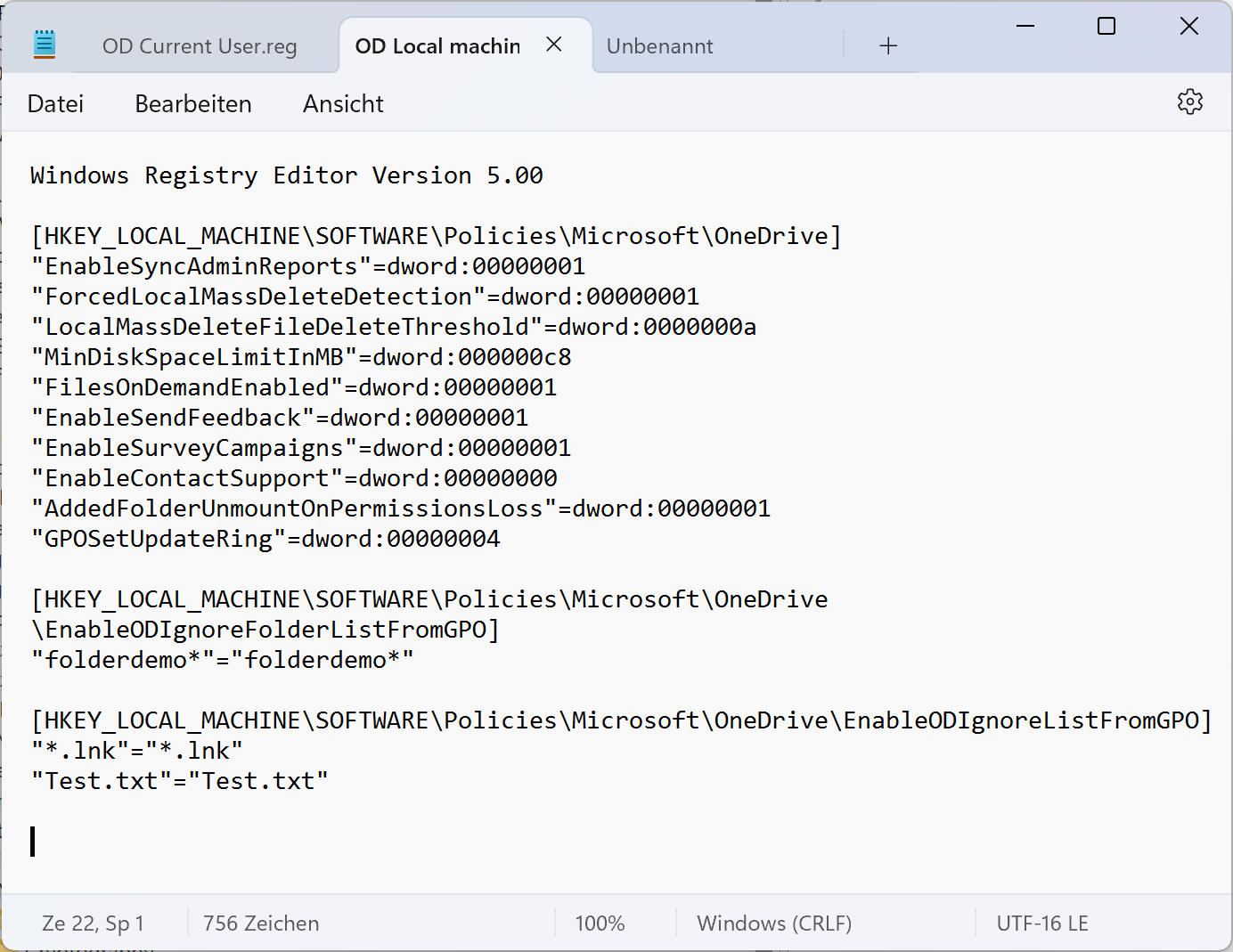This screenshot has width=1233, height=952.
Task: Switch to OD Current User.reg tab
Action: point(200,46)
